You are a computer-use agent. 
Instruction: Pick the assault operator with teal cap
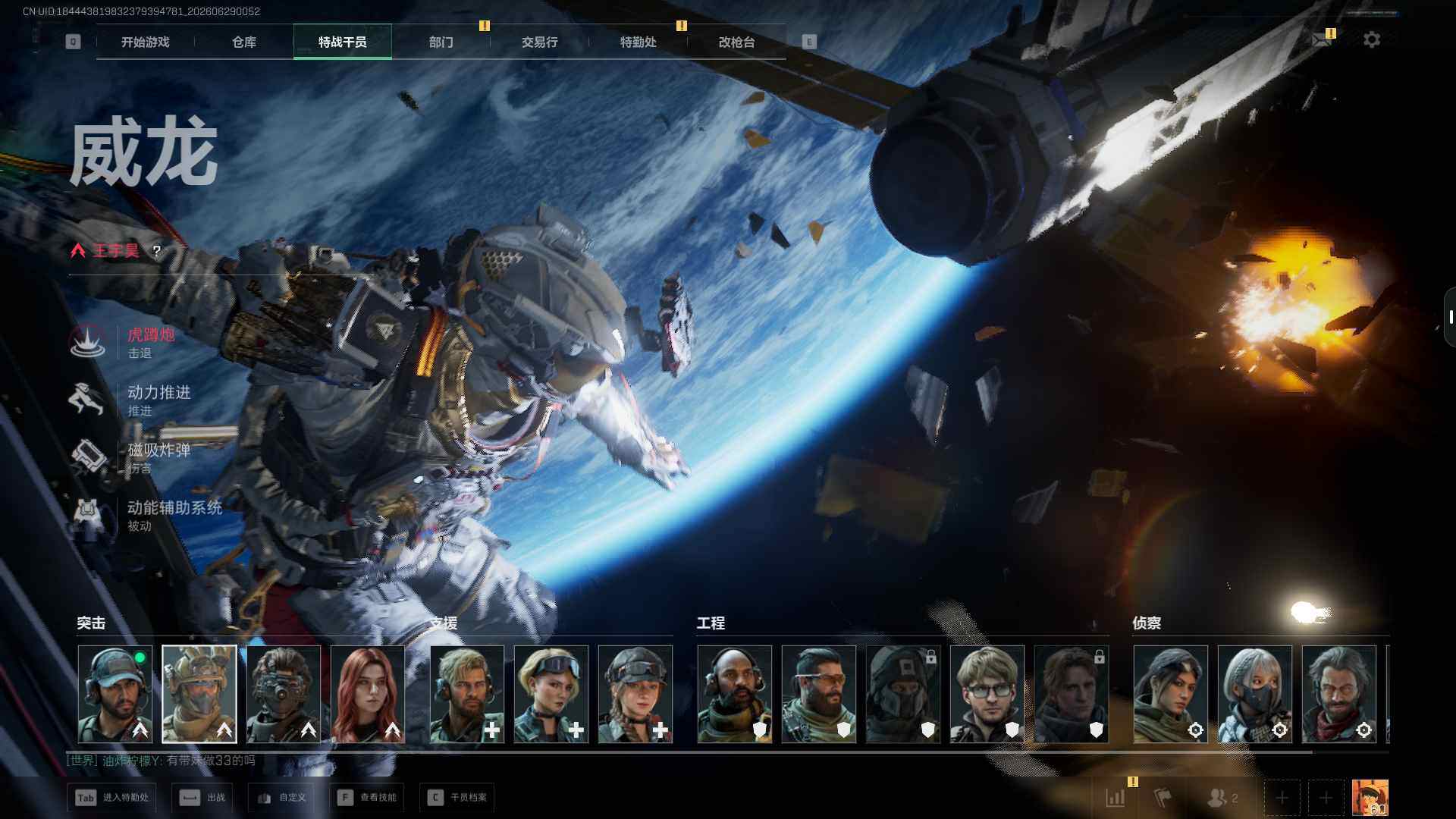(x=115, y=694)
